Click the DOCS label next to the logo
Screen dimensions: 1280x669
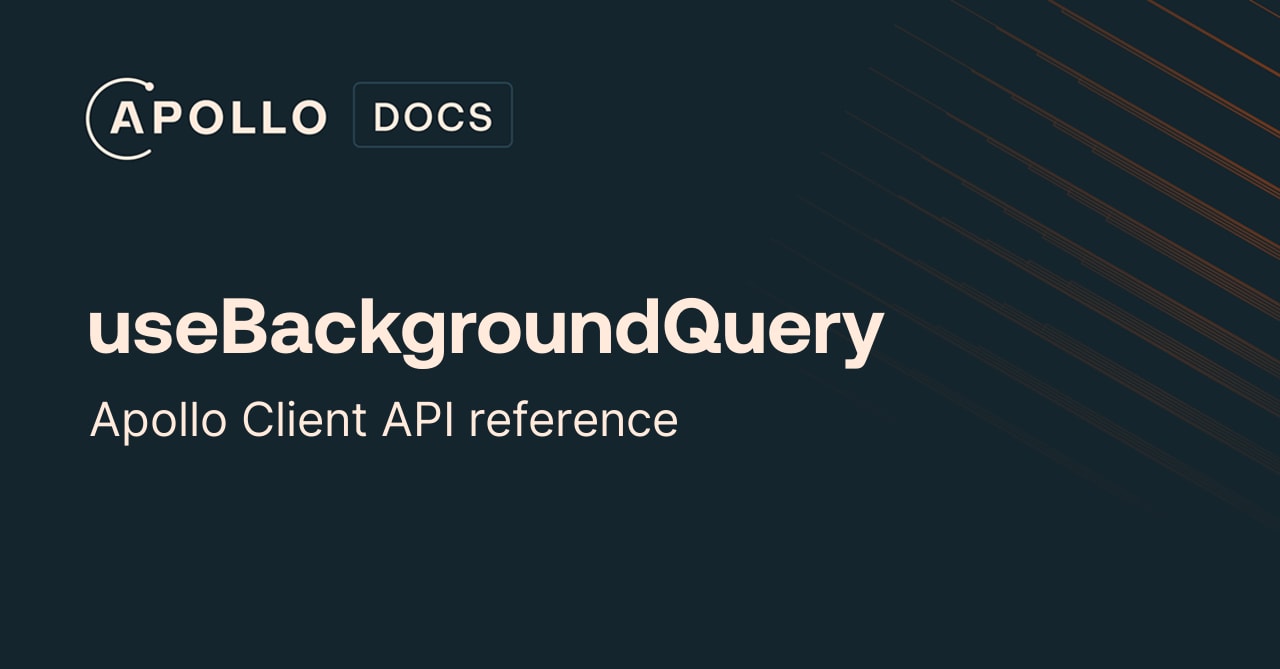click(432, 114)
